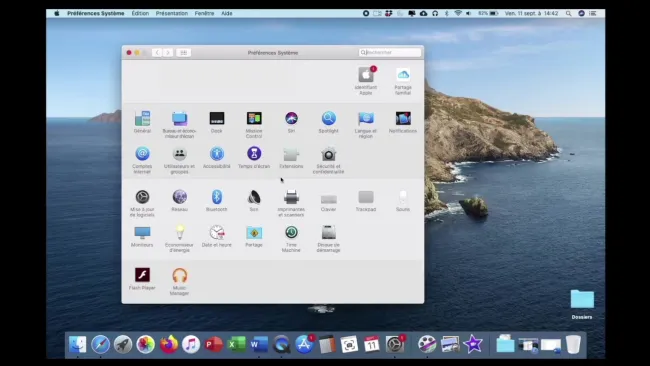
Task: Open the Extensions preferences pane
Action: (x=291, y=154)
